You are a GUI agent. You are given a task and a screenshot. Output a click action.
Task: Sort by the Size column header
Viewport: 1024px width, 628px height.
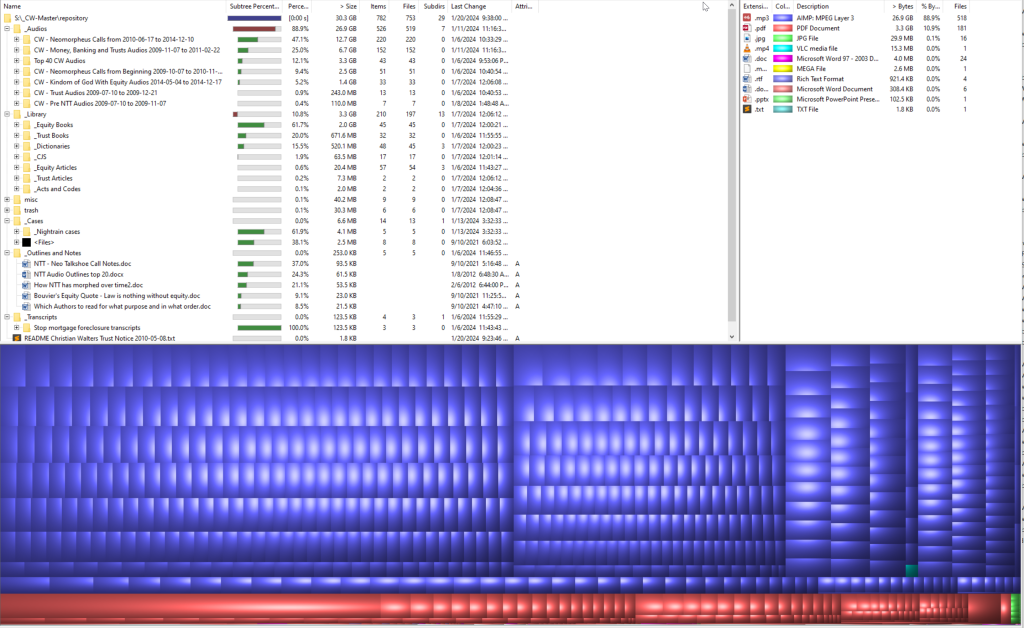click(345, 6)
